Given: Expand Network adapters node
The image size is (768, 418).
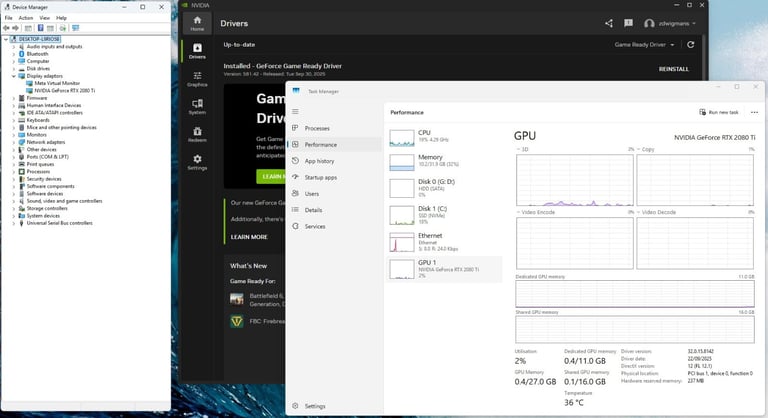Looking at the screenshot, I should pyautogui.click(x=14, y=142).
